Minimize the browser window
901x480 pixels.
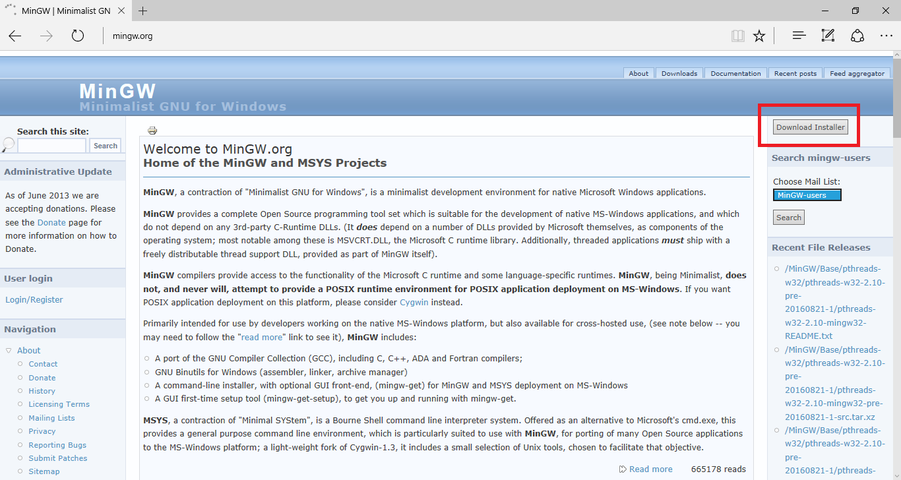825,10
